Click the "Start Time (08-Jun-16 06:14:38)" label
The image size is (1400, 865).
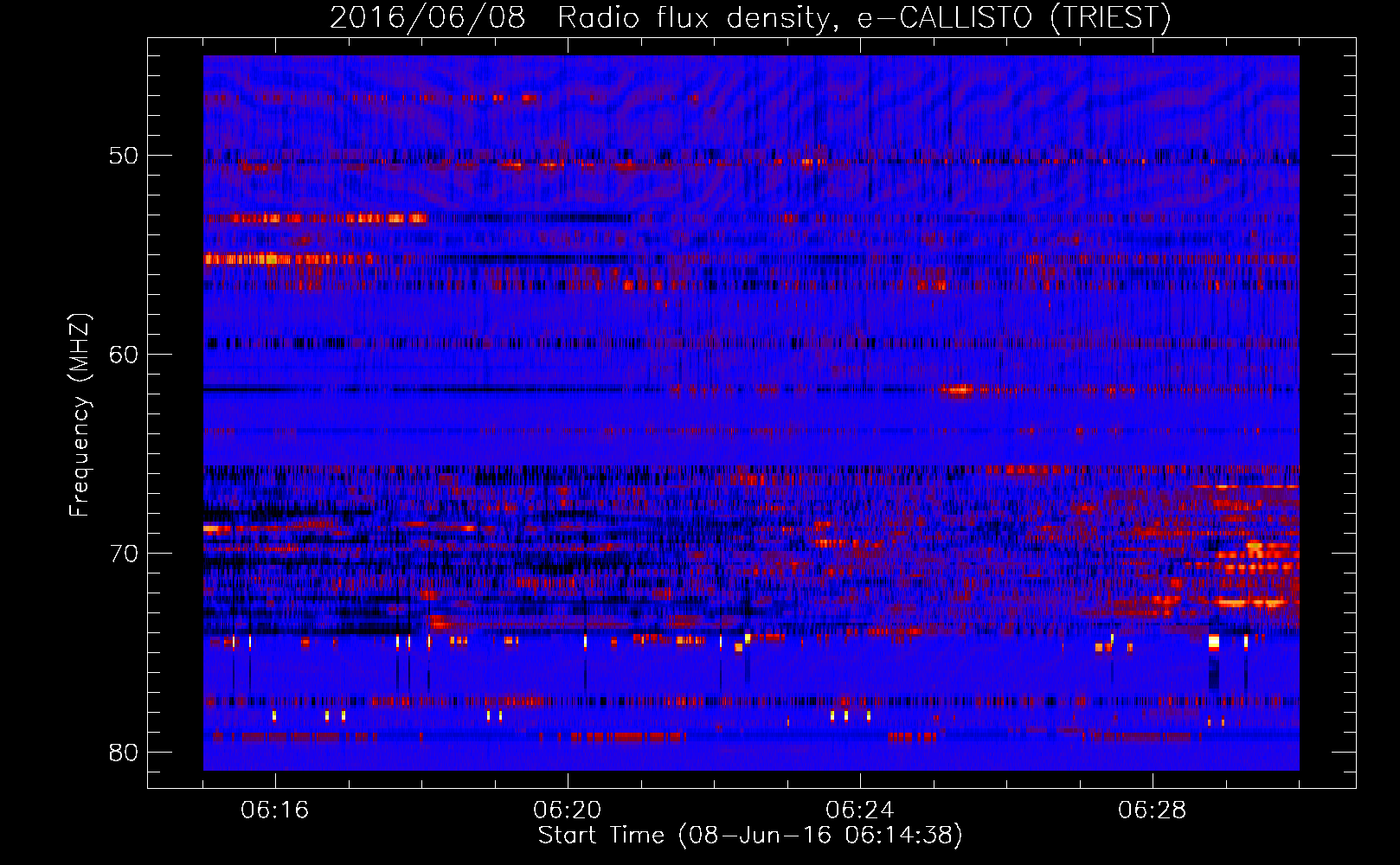pyautogui.click(x=750, y=836)
